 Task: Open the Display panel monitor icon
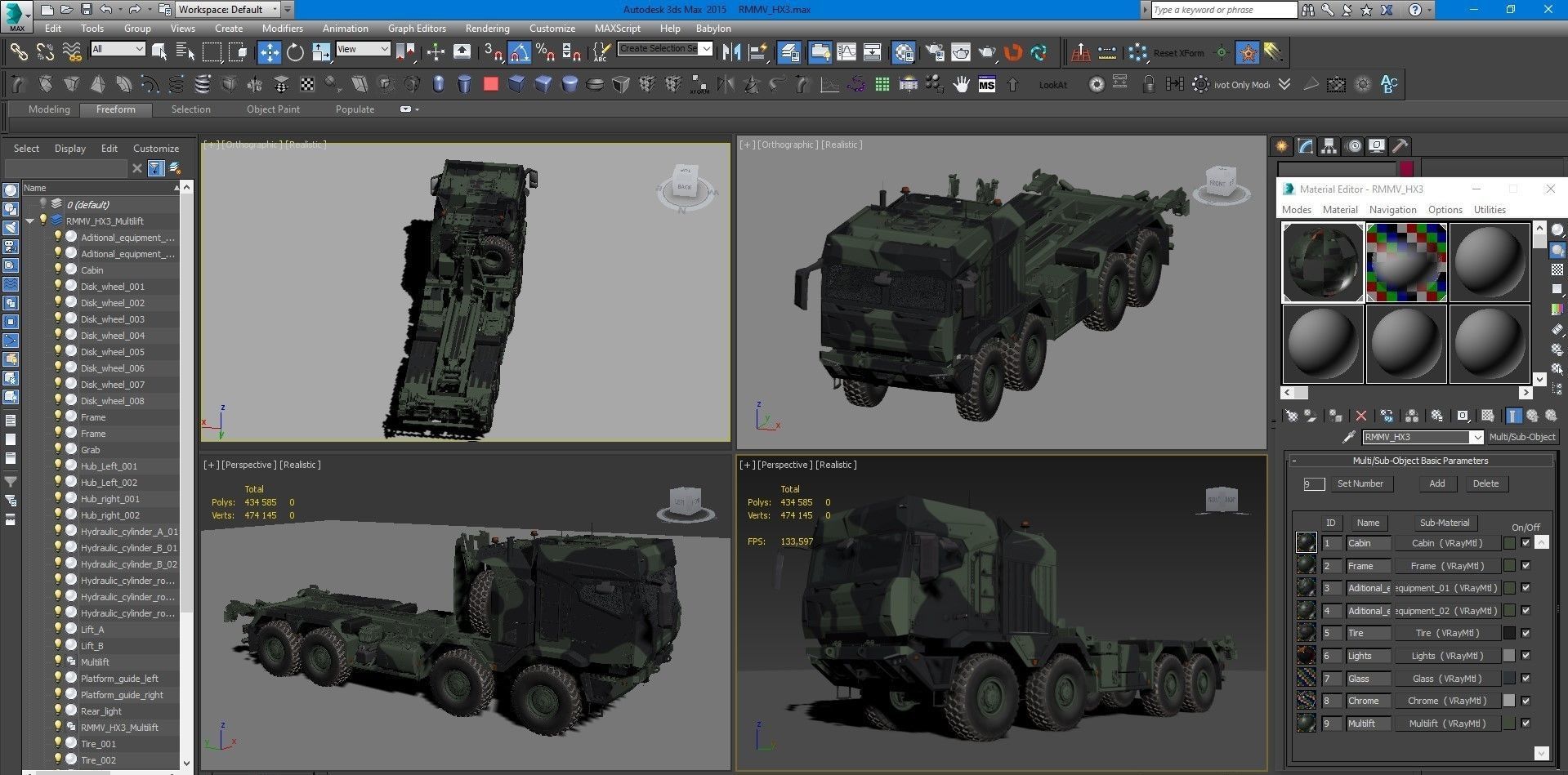(1377, 146)
